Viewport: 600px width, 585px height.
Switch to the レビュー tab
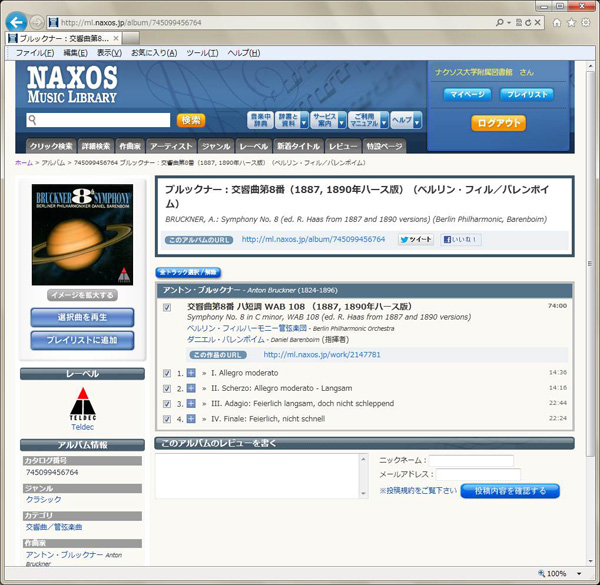tap(343, 146)
